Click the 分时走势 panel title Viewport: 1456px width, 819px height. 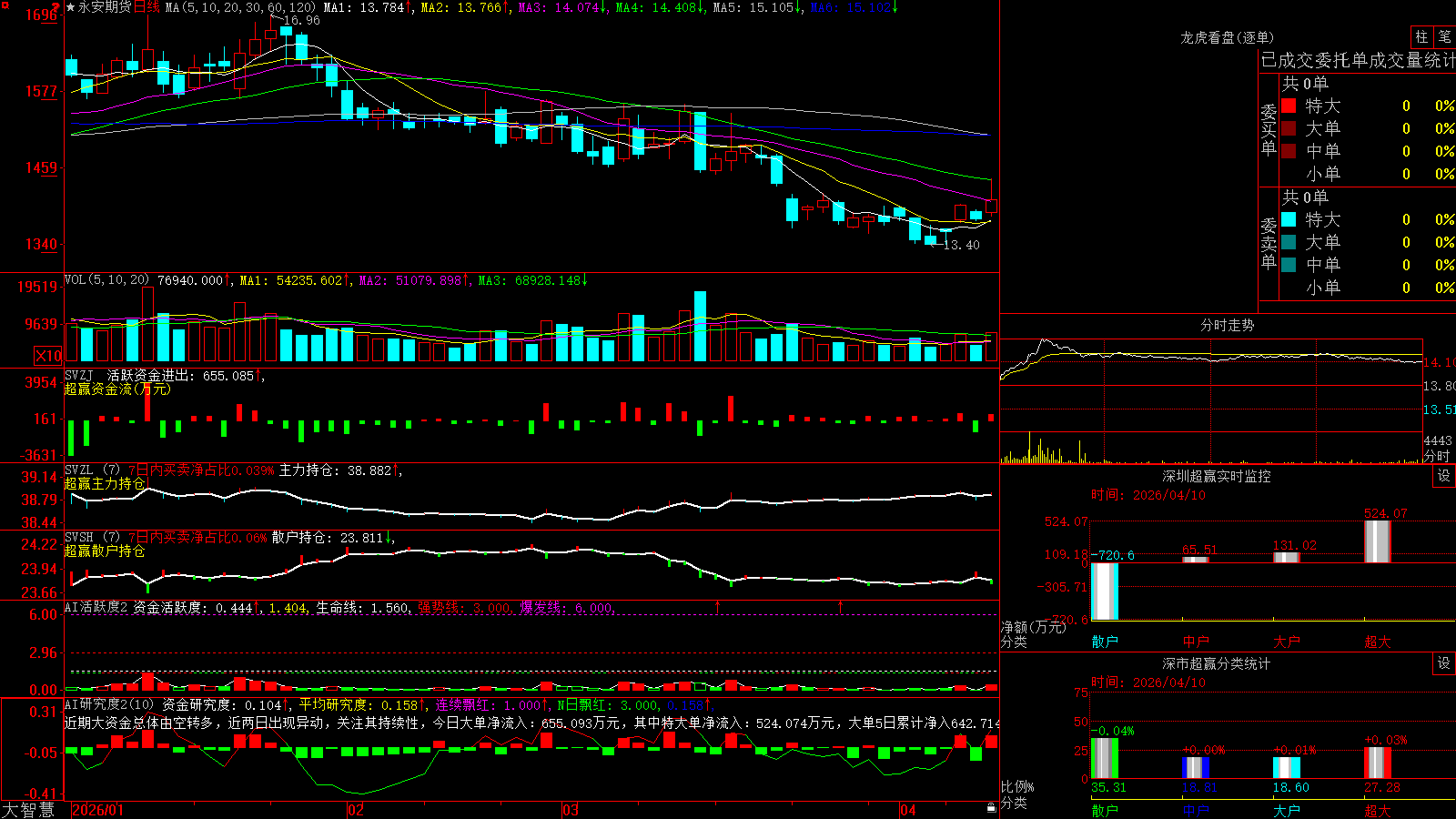pyautogui.click(x=1228, y=325)
